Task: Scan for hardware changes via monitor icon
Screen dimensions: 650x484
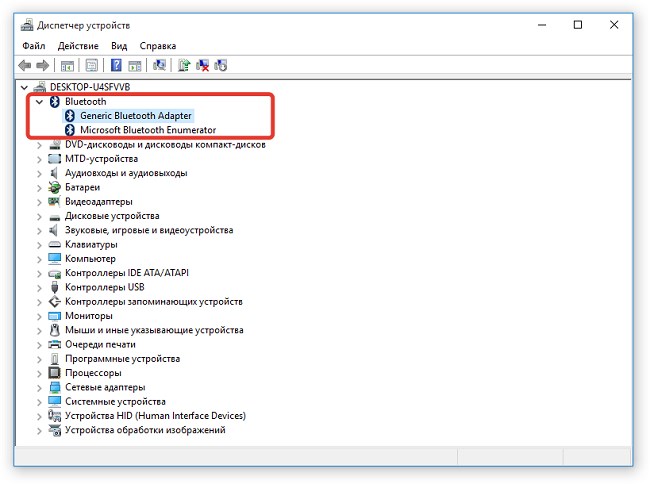Action: pos(159,65)
